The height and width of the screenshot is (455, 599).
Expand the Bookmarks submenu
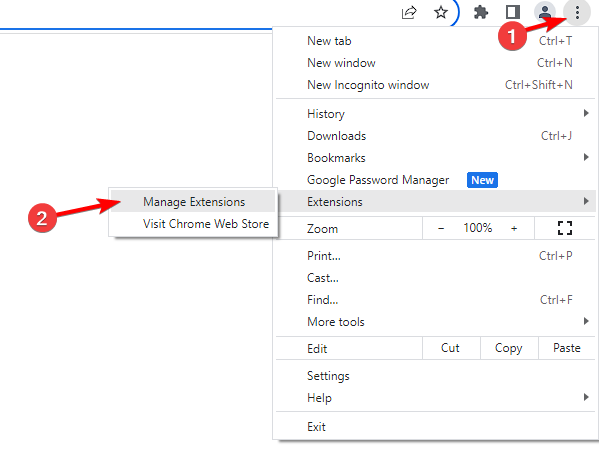[x=435, y=158]
